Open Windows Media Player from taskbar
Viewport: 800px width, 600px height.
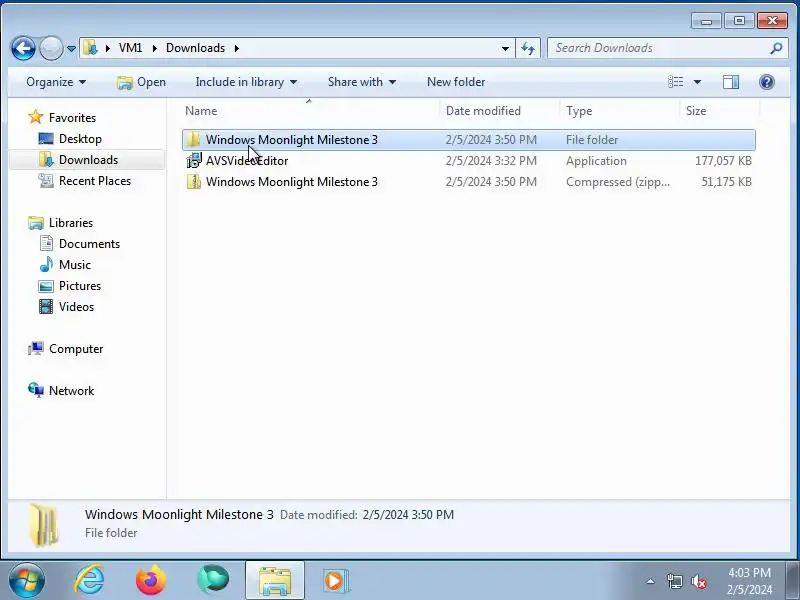click(x=335, y=581)
